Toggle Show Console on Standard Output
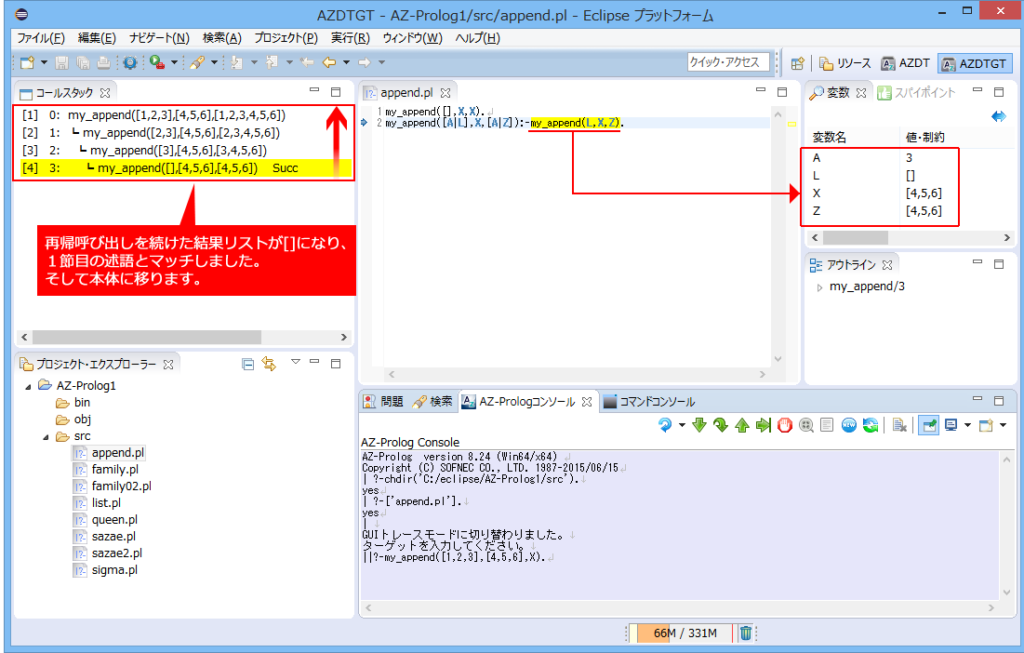The image size is (1024, 653). tap(952, 424)
